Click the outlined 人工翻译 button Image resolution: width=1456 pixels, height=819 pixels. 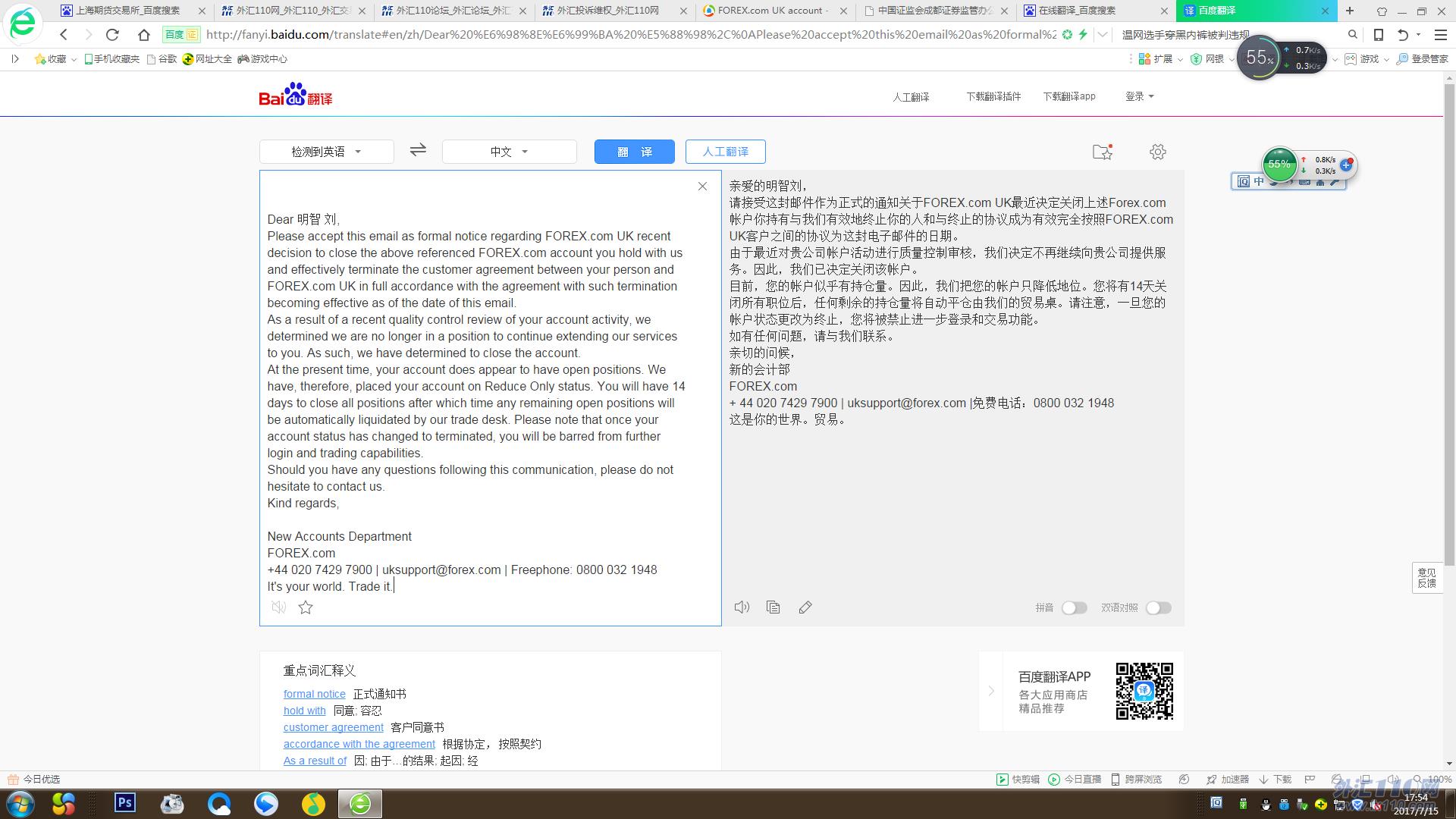726,152
